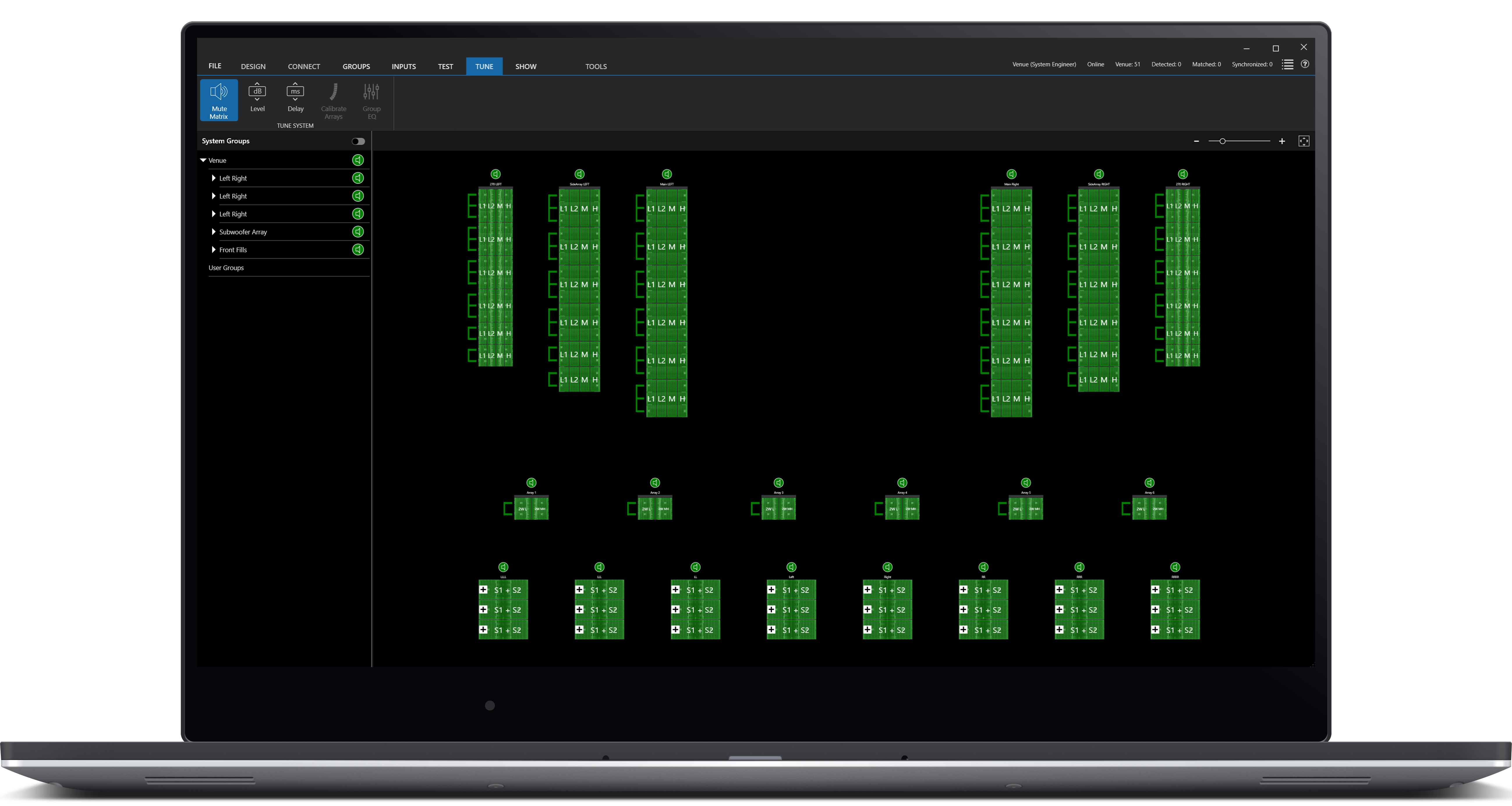
Task: Mute front fill Array 2
Action: coord(655,482)
